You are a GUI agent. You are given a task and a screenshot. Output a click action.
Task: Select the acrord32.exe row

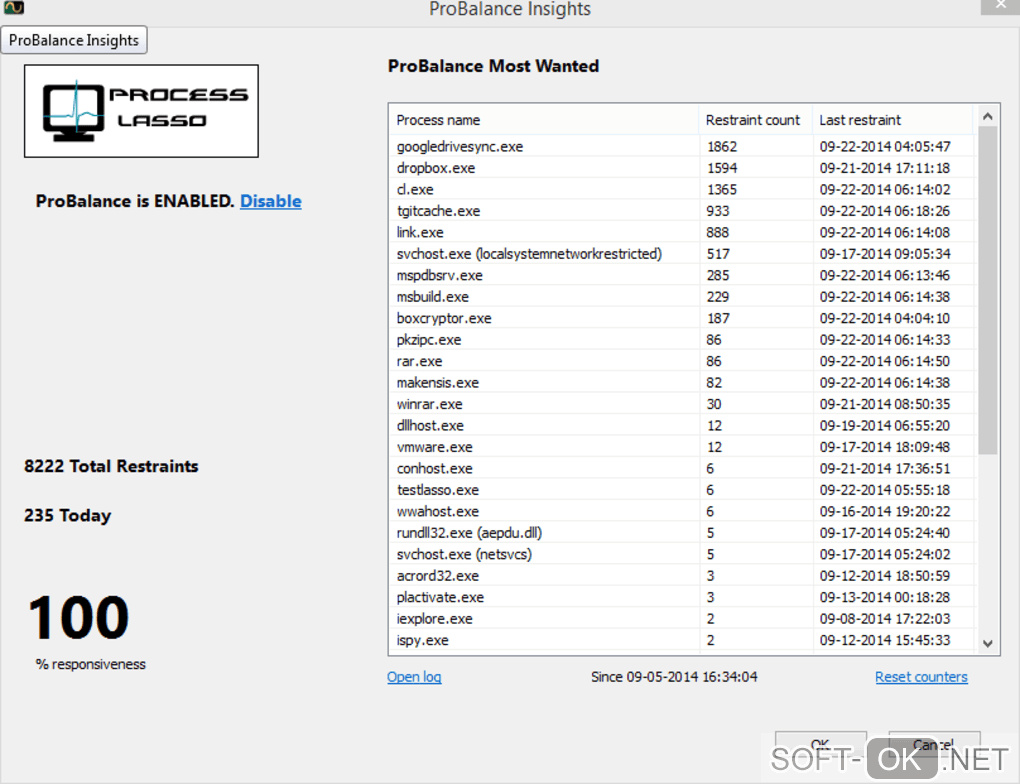[682, 576]
